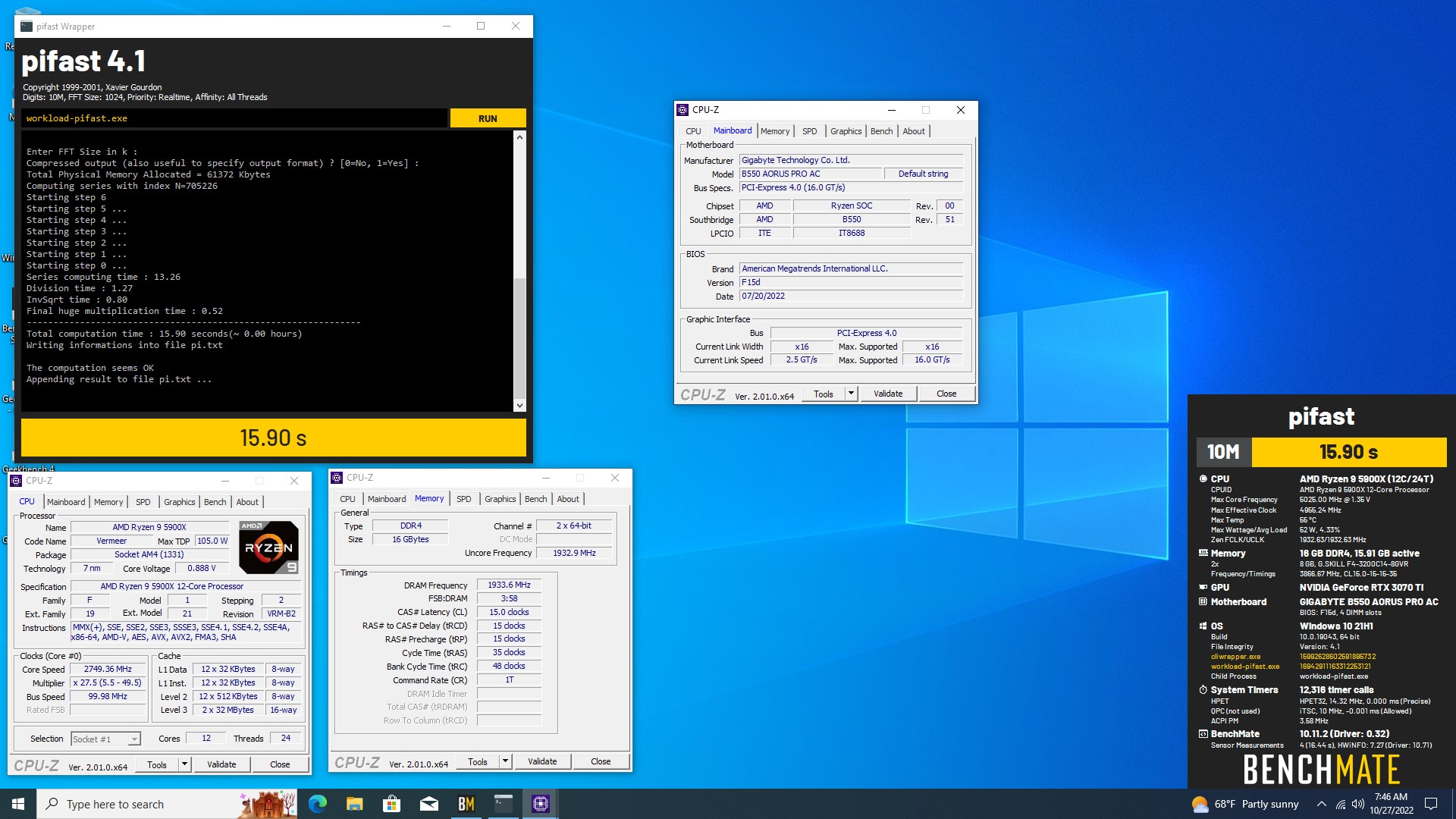Open Graphics tab in Memory CPU-Z window

pyautogui.click(x=500, y=499)
